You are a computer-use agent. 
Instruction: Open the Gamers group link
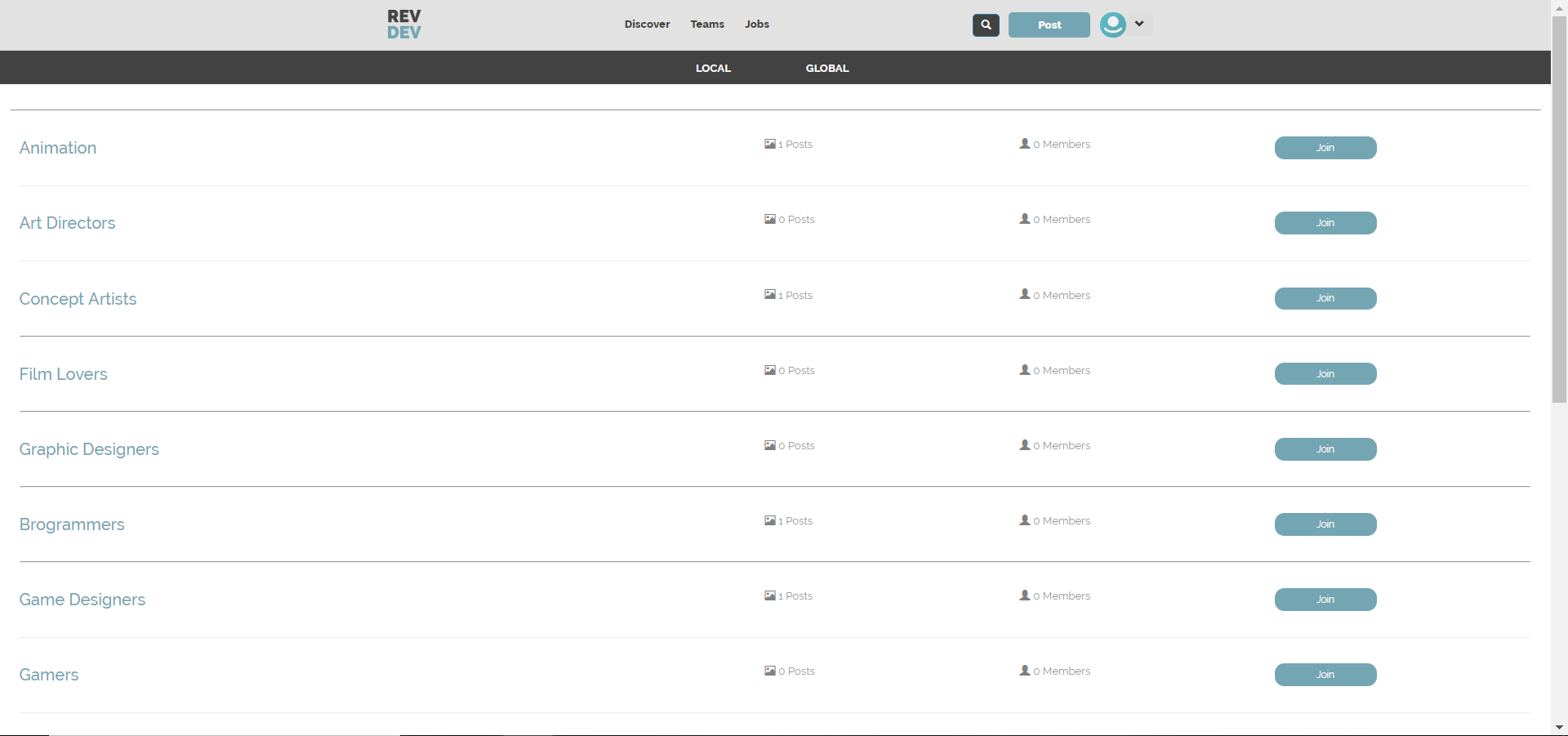(49, 675)
